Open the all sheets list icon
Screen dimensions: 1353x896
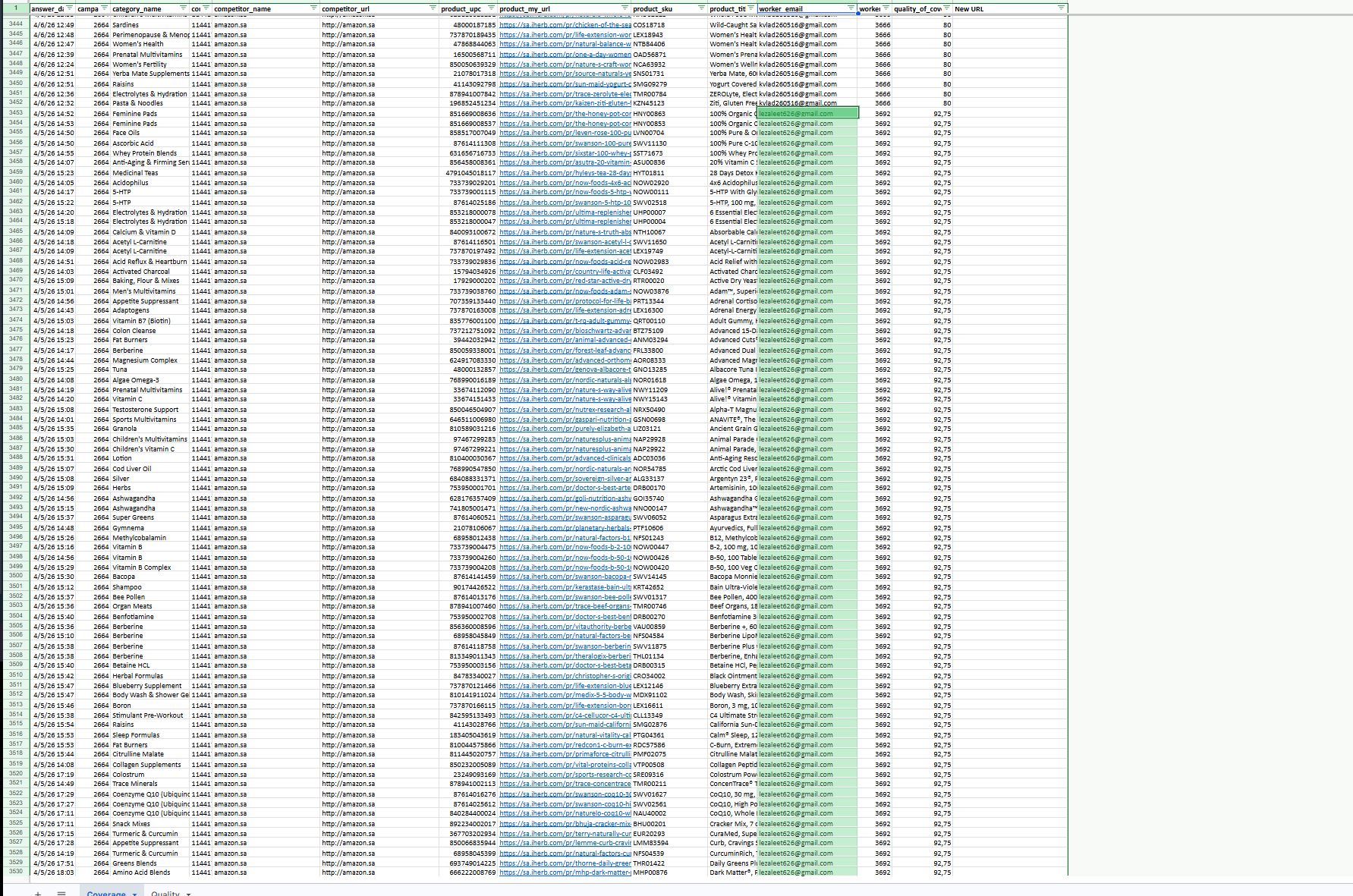[x=61, y=893]
